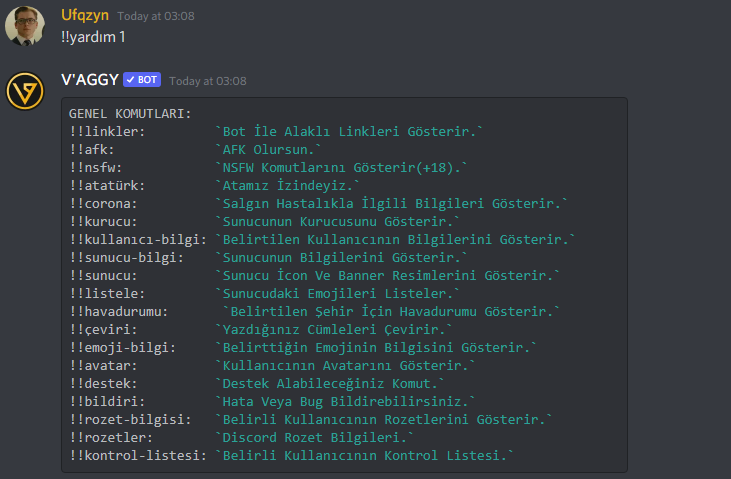Open Ufqzyn's profile avatar picture

click(25, 26)
